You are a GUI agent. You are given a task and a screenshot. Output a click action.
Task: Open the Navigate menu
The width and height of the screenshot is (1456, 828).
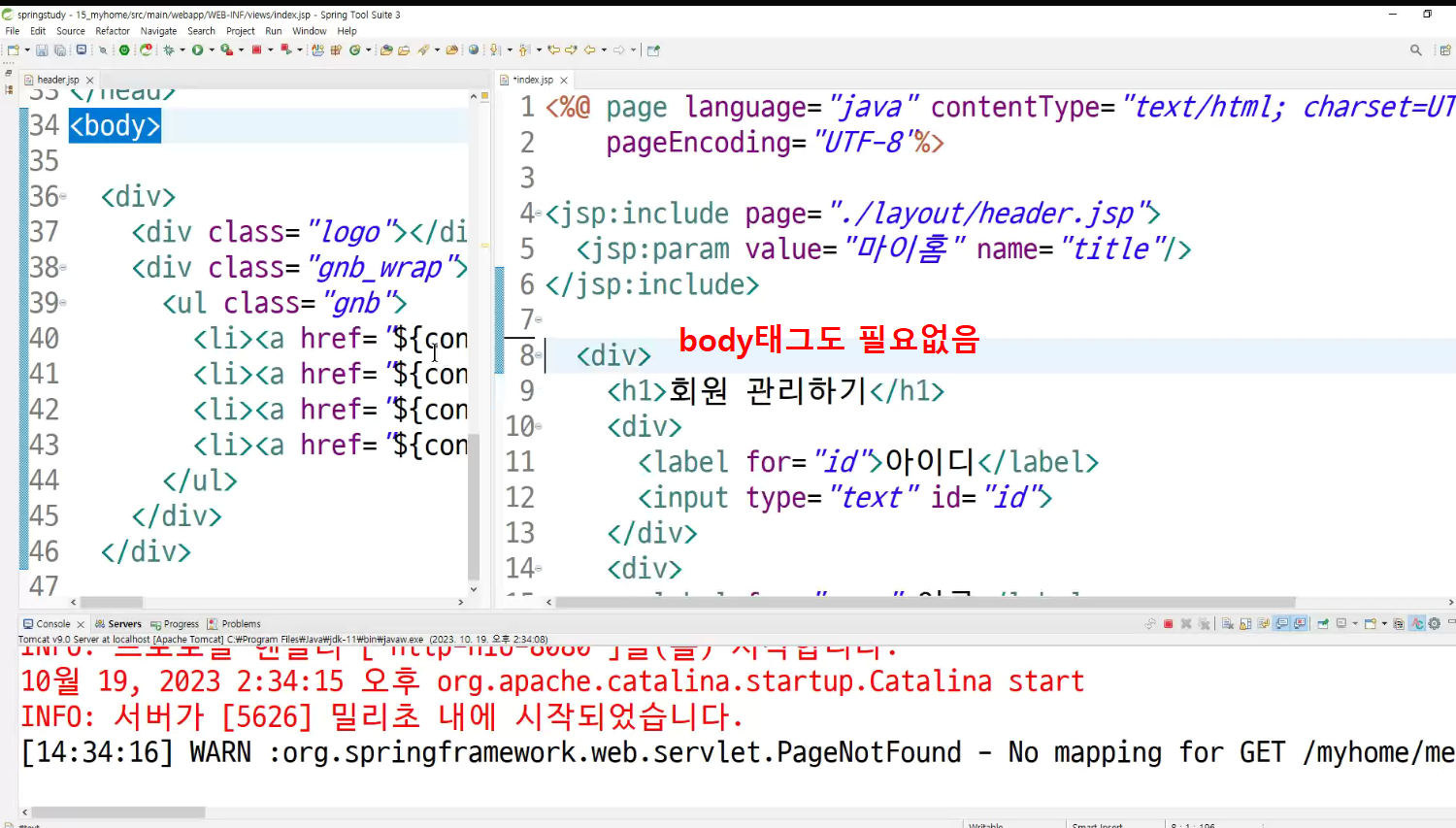(x=159, y=31)
